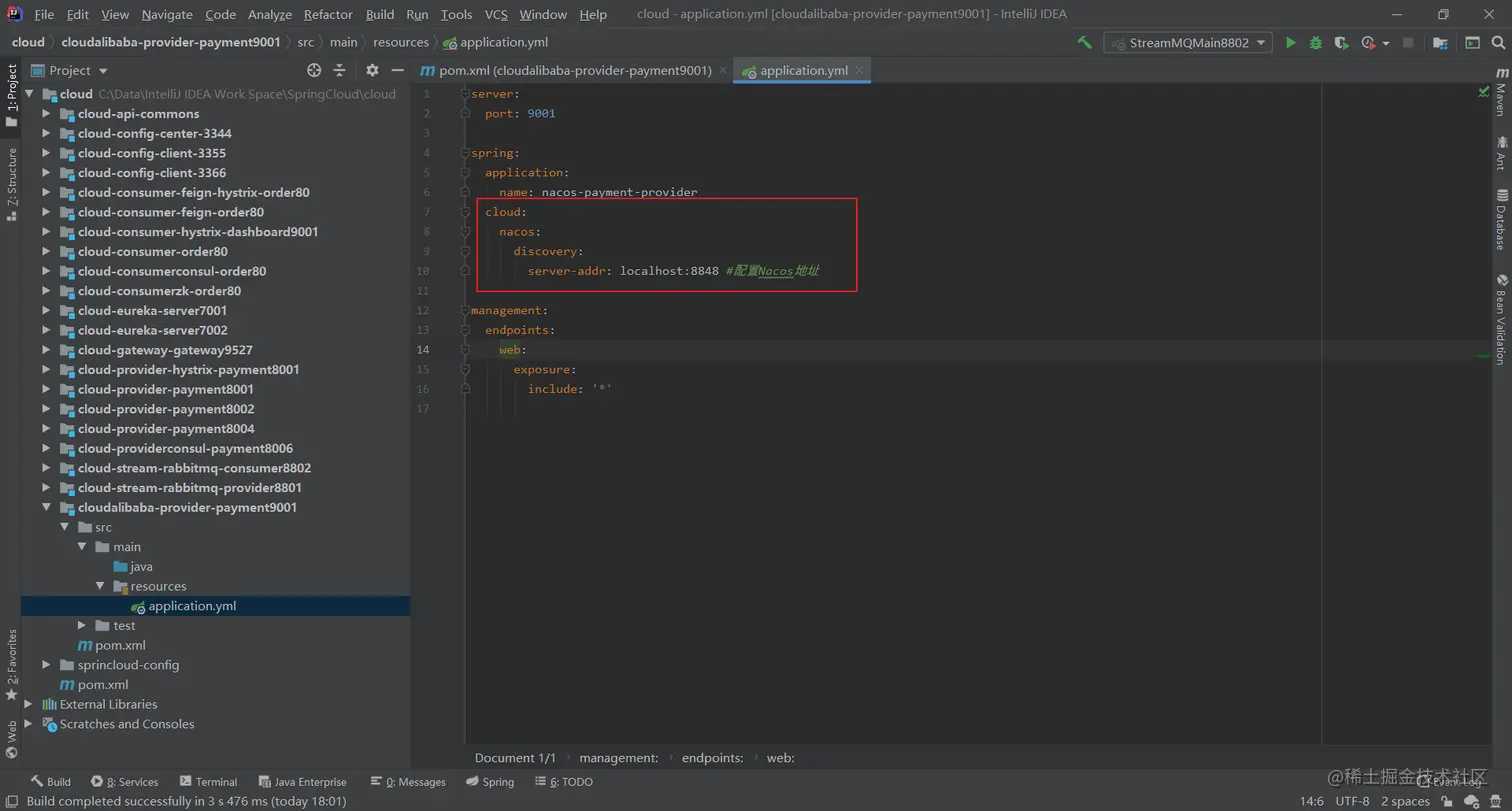The image size is (1512, 811).
Task: Click the cloud settings status icon
Action: click(1470, 801)
